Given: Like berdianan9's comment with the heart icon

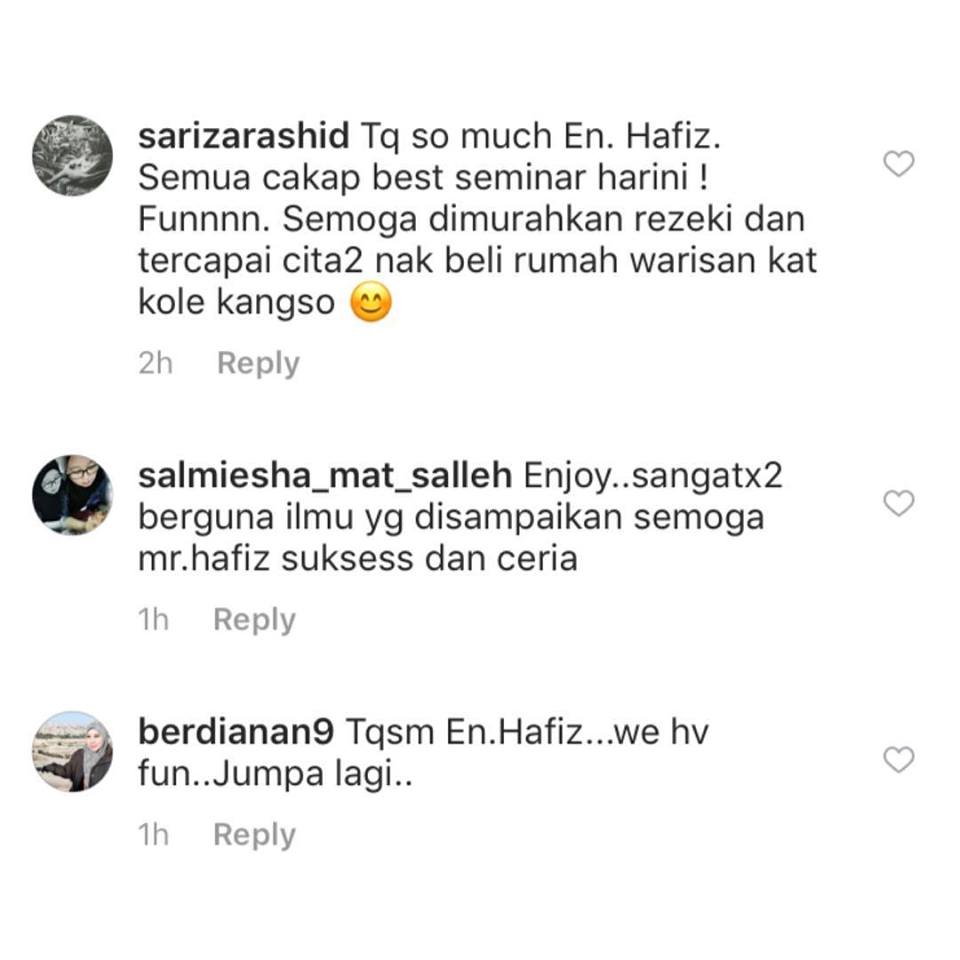Looking at the screenshot, I should tap(898, 759).
